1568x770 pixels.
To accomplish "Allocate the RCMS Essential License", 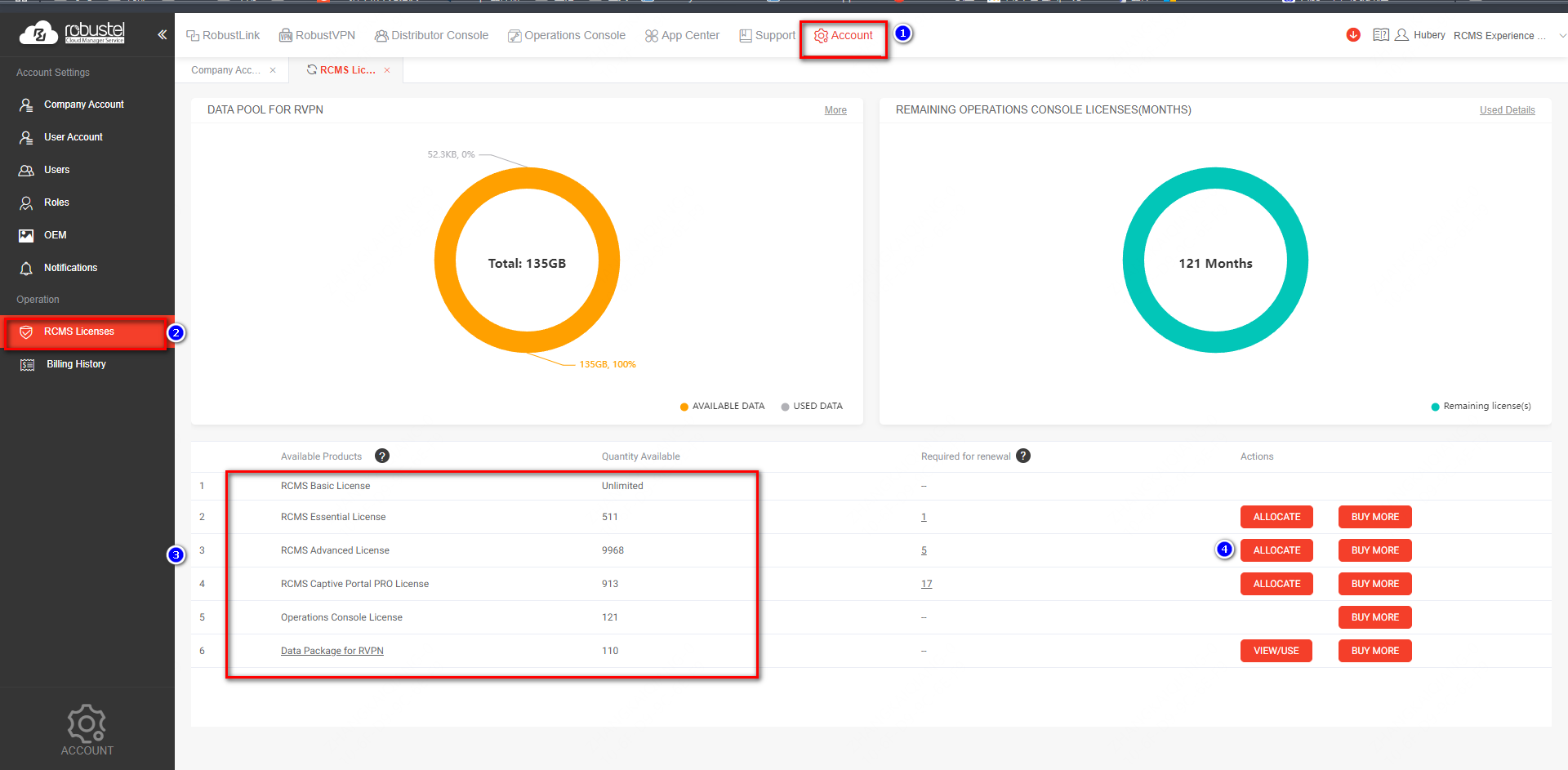I will click(1276, 517).
